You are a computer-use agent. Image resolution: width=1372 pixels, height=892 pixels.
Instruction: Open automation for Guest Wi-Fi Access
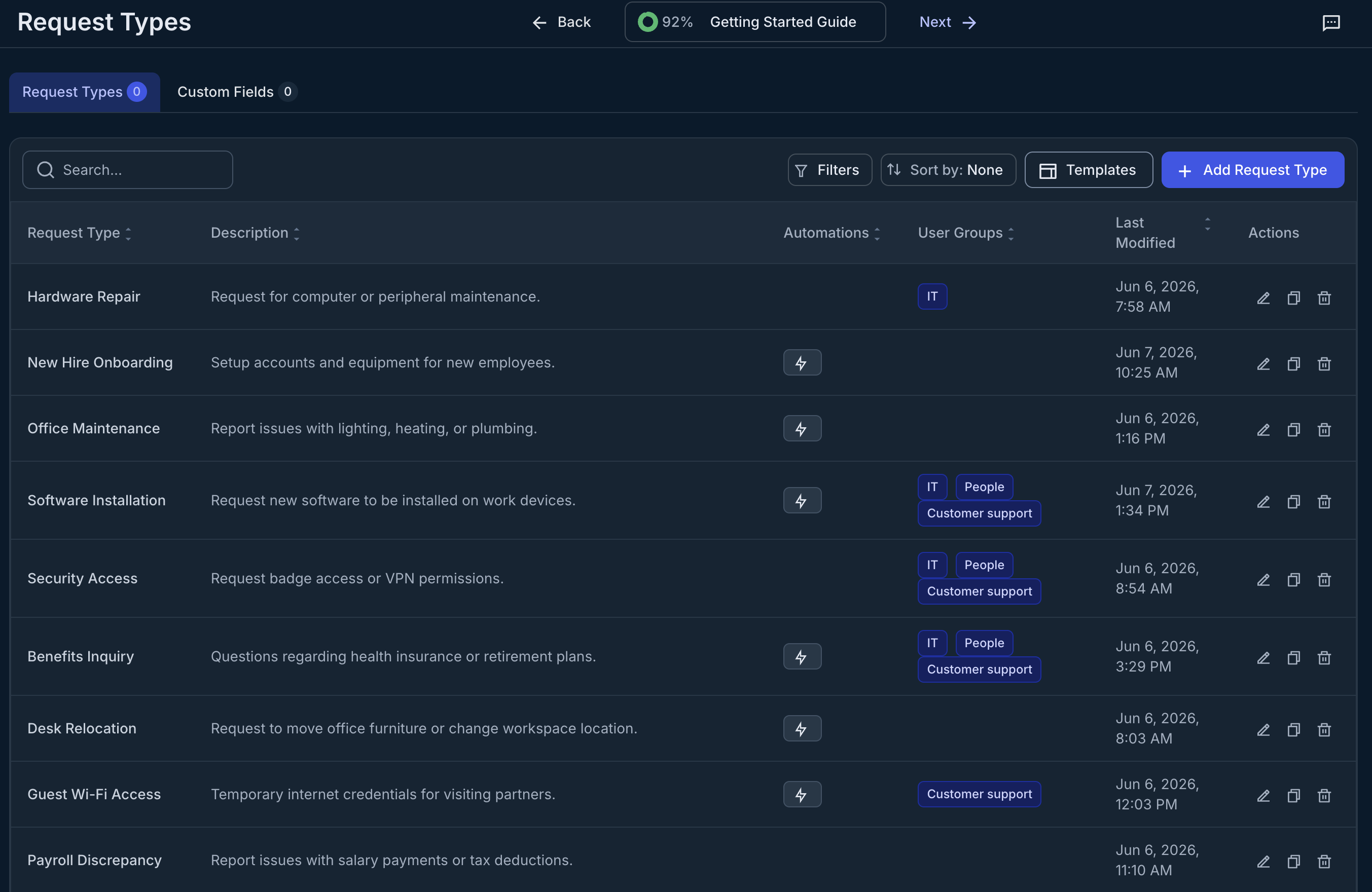coord(802,794)
